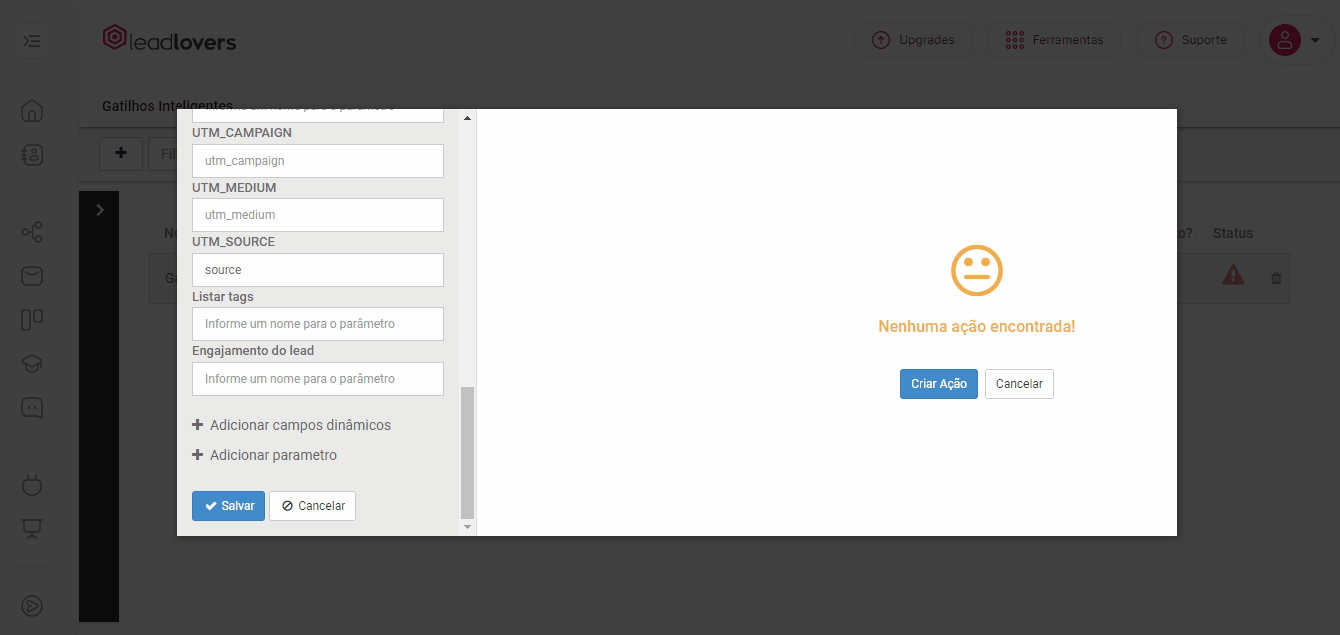Open the graduation cap courses icon

(32, 364)
